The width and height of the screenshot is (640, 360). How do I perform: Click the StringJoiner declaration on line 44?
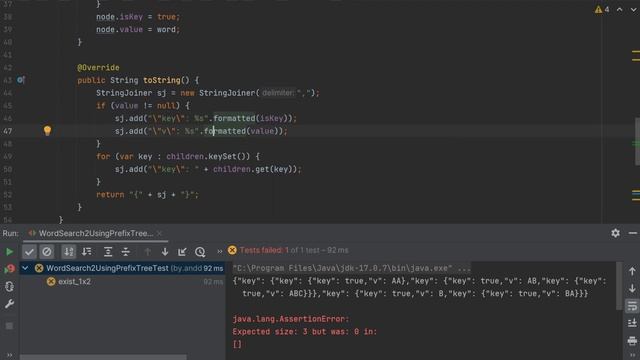208,93
